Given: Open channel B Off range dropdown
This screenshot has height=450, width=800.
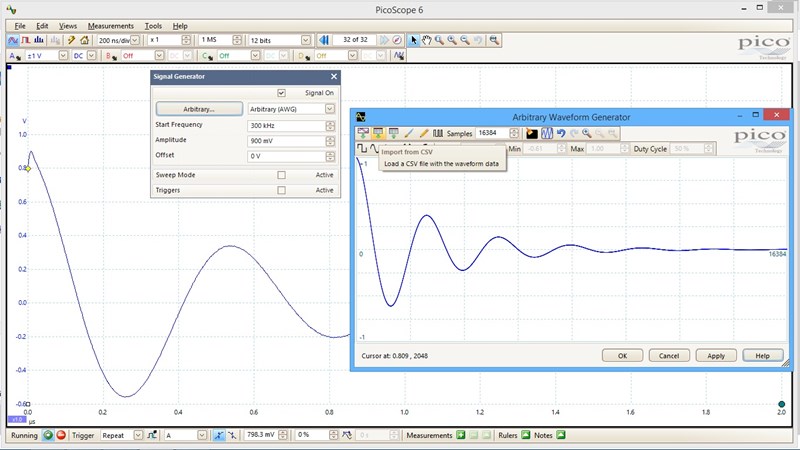Looking at the screenshot, I should 159,55.
